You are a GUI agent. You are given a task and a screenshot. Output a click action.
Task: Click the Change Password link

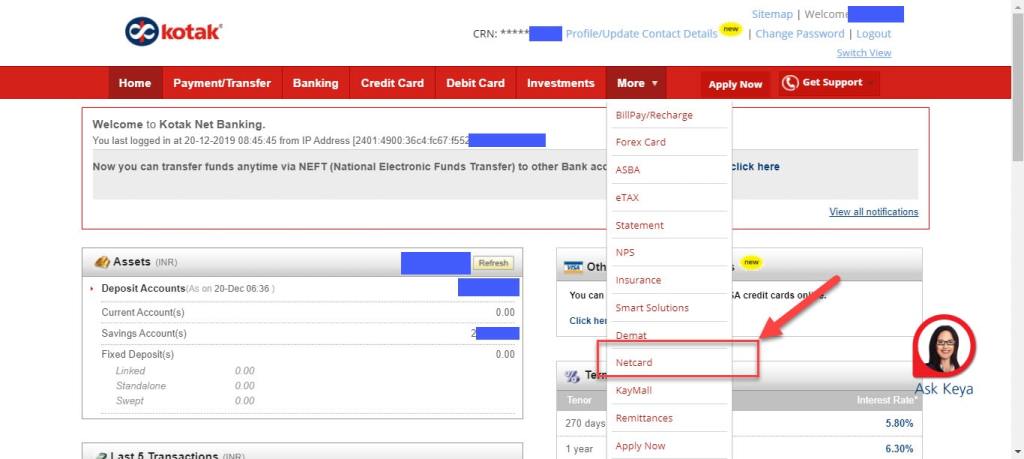click(x=800, y=34)
